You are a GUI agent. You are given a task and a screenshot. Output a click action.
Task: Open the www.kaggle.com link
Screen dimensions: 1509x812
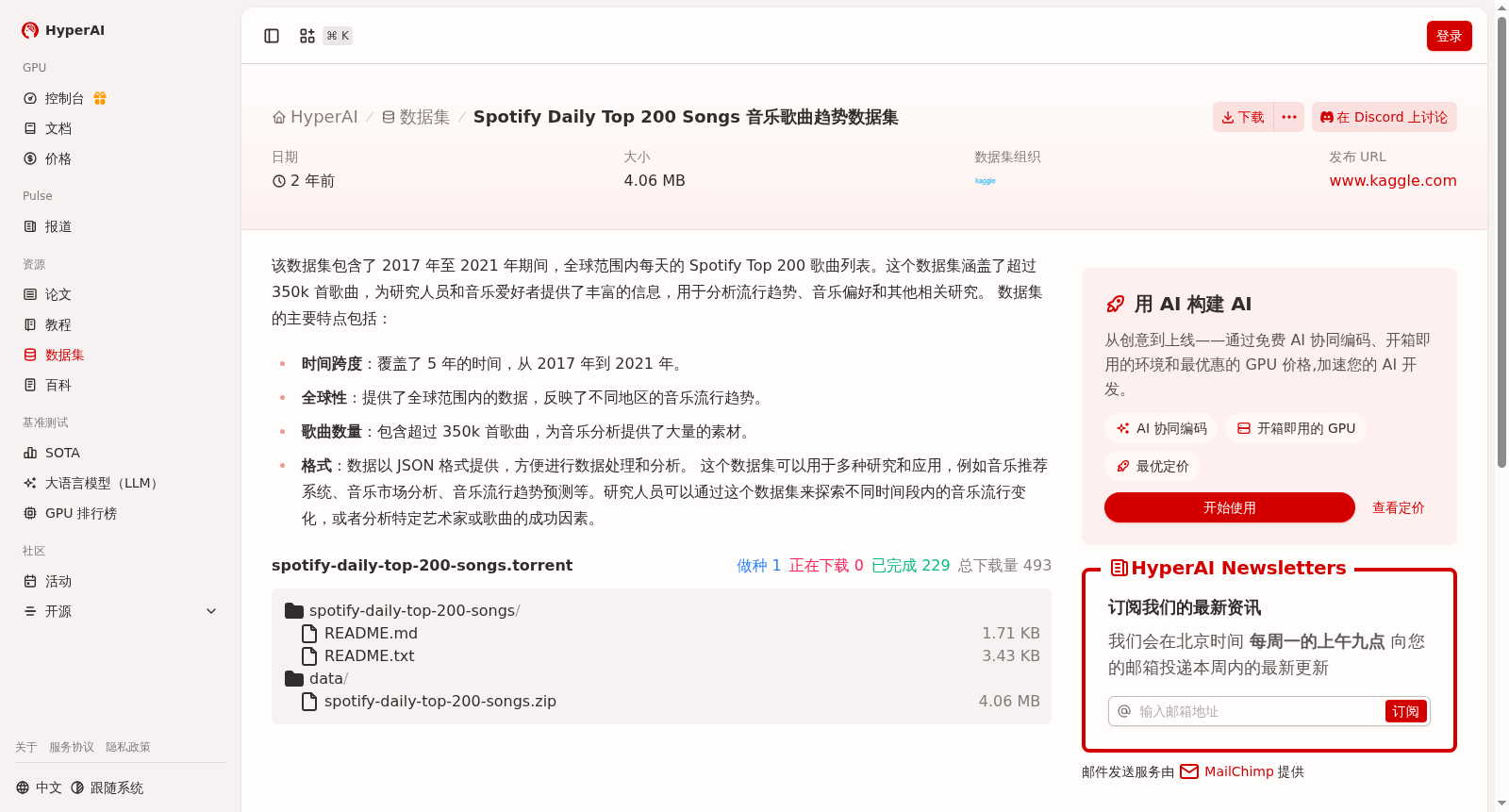[x=1393, y=180]
